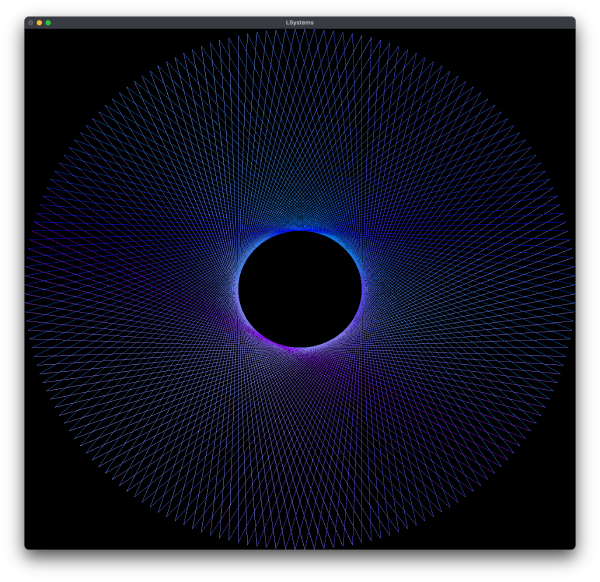Click the center of the black inner circle
This screenshot has height=582, width=600.
tap(300, 289)
